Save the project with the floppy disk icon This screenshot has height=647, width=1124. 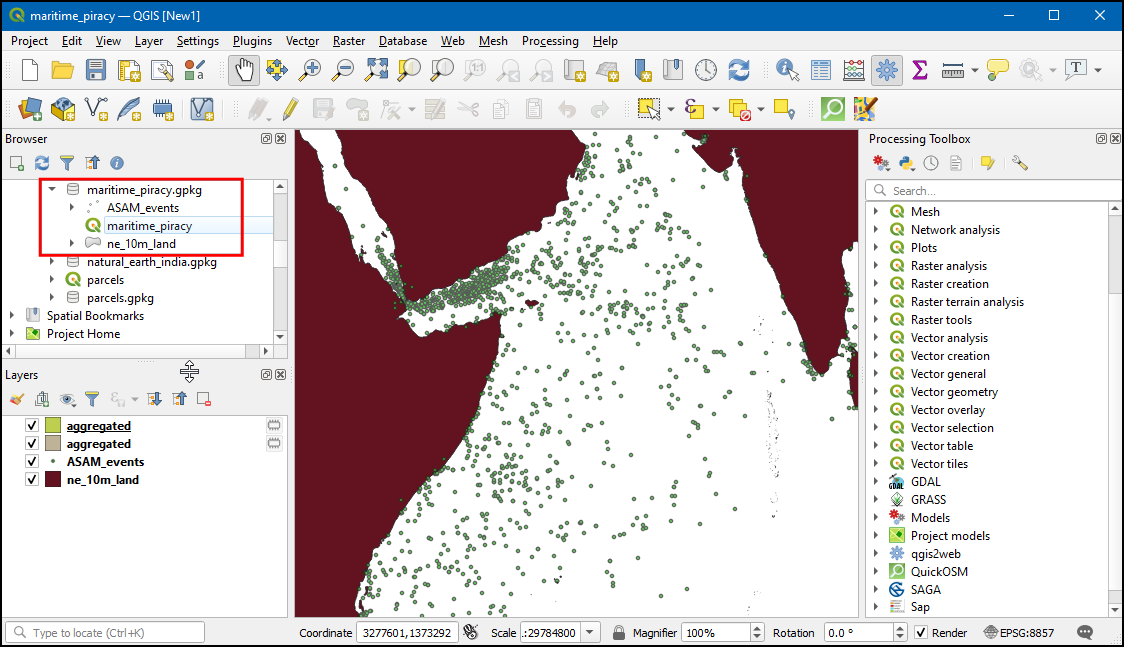95,70
